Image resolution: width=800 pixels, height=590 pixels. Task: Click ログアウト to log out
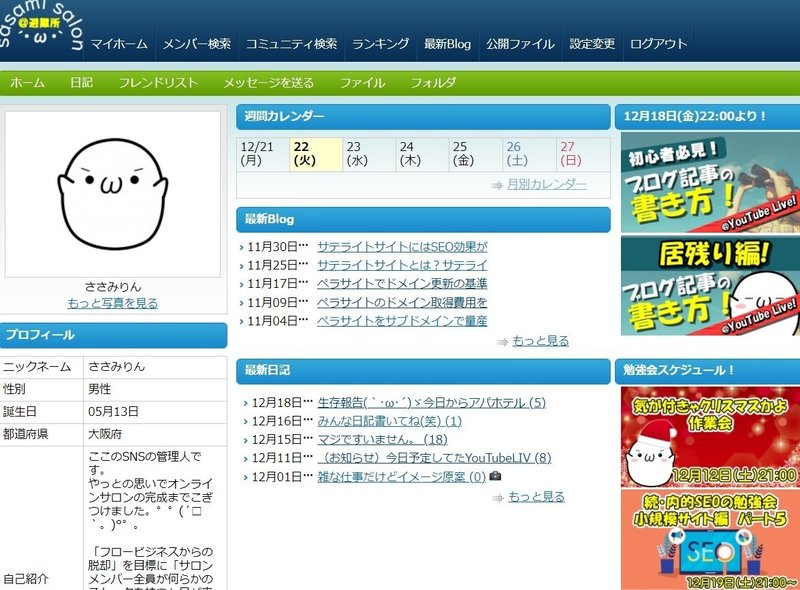658,44
